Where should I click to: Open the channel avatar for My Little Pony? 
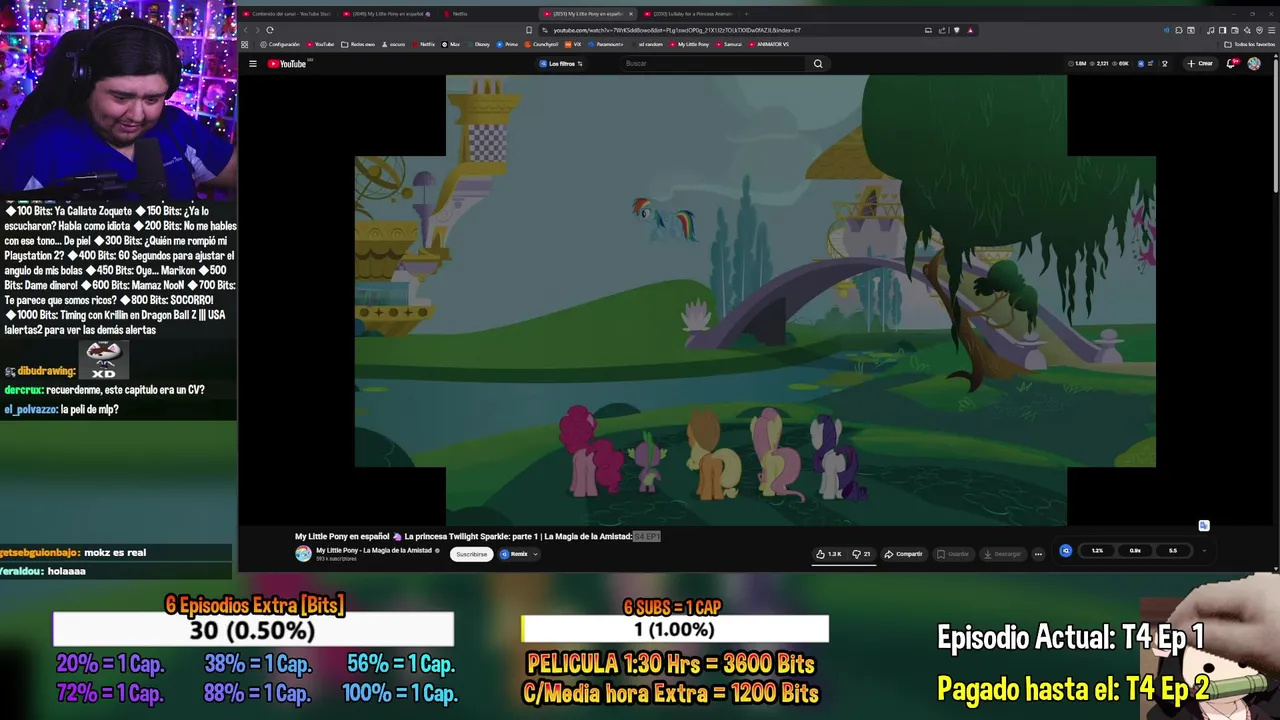(x=303, y=554)
